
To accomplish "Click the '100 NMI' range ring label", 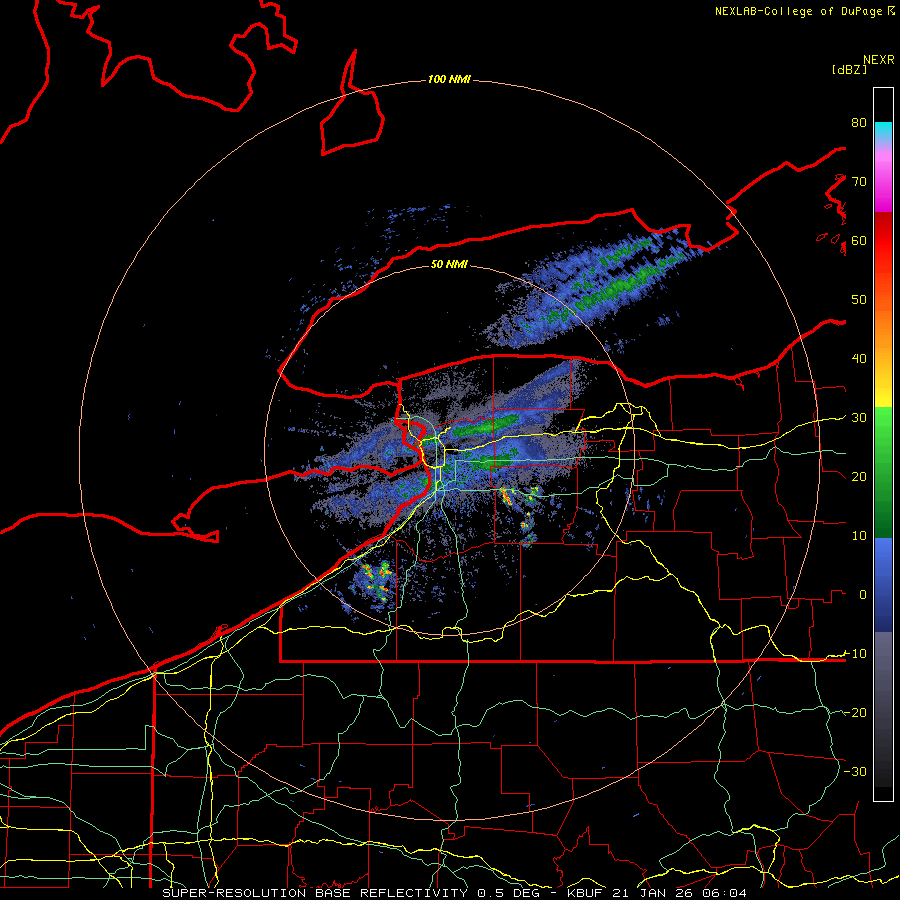I will [449, 79].
